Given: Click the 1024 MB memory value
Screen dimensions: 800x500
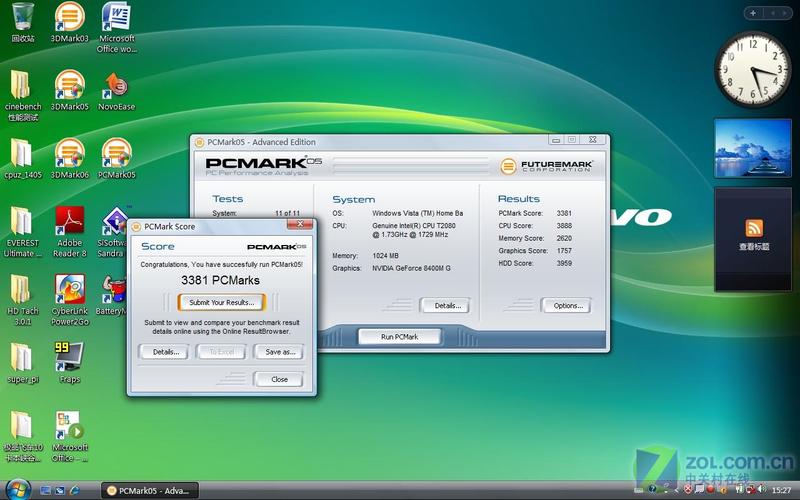Looking at the screenshot, I should tap(385, 256).
